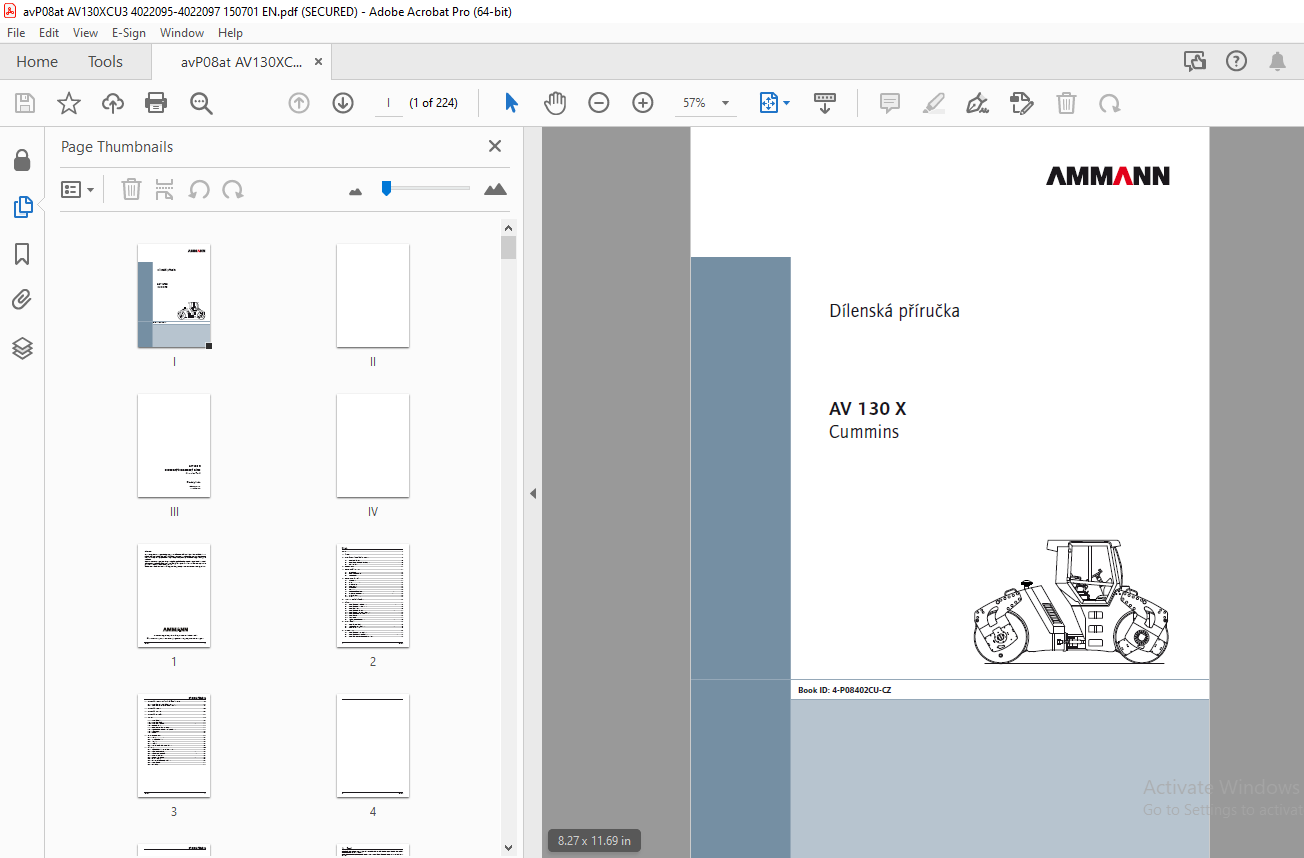Go to next page arrow

pyautogui.click(x=343, y=103)
